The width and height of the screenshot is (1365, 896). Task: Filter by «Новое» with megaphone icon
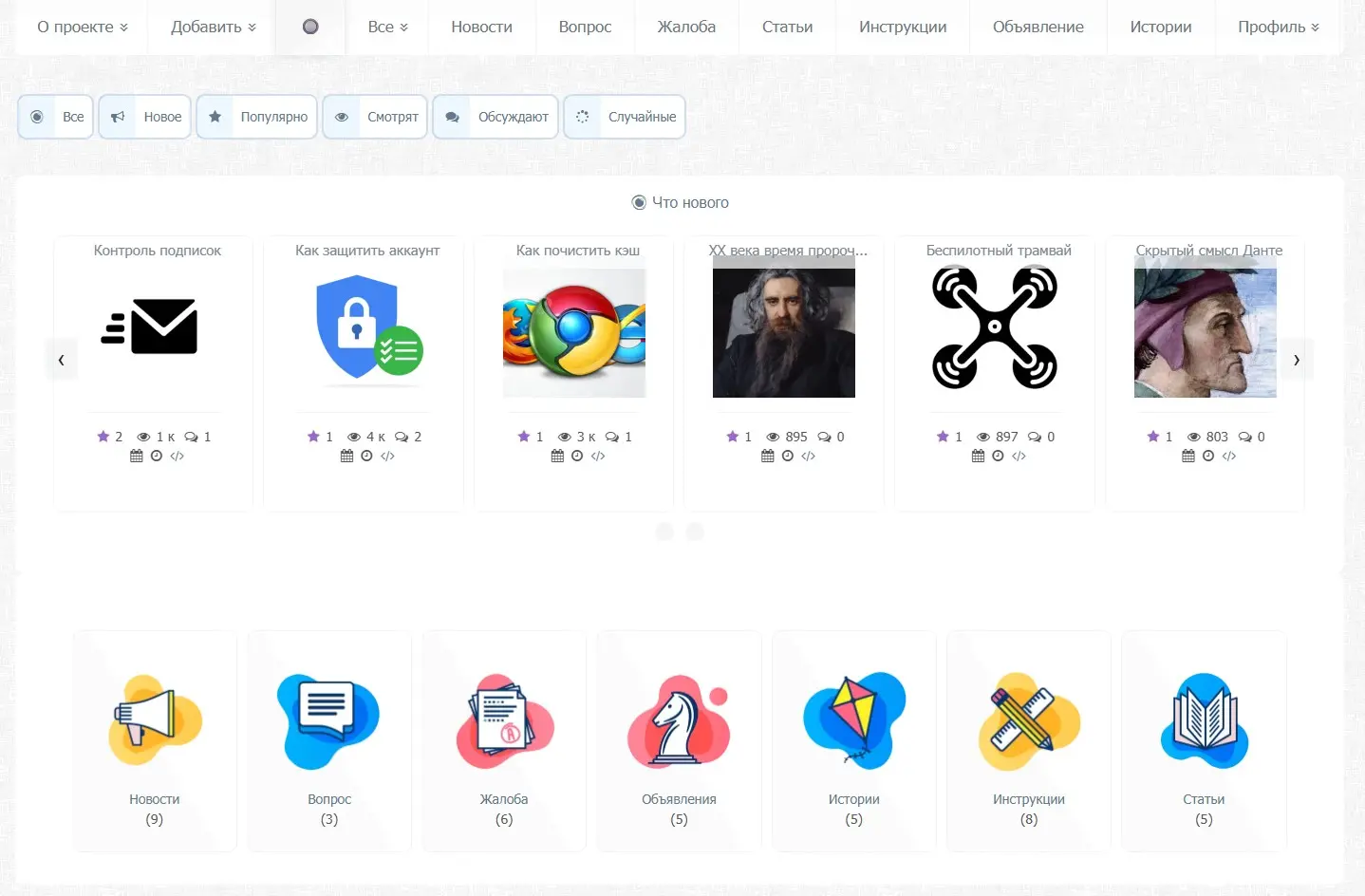(145, 117)
